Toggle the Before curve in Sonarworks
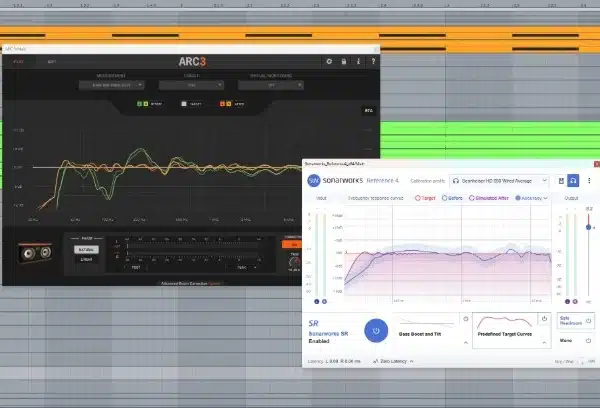The width and height of the screenshot is (600, 408). [x=452, y=198]
